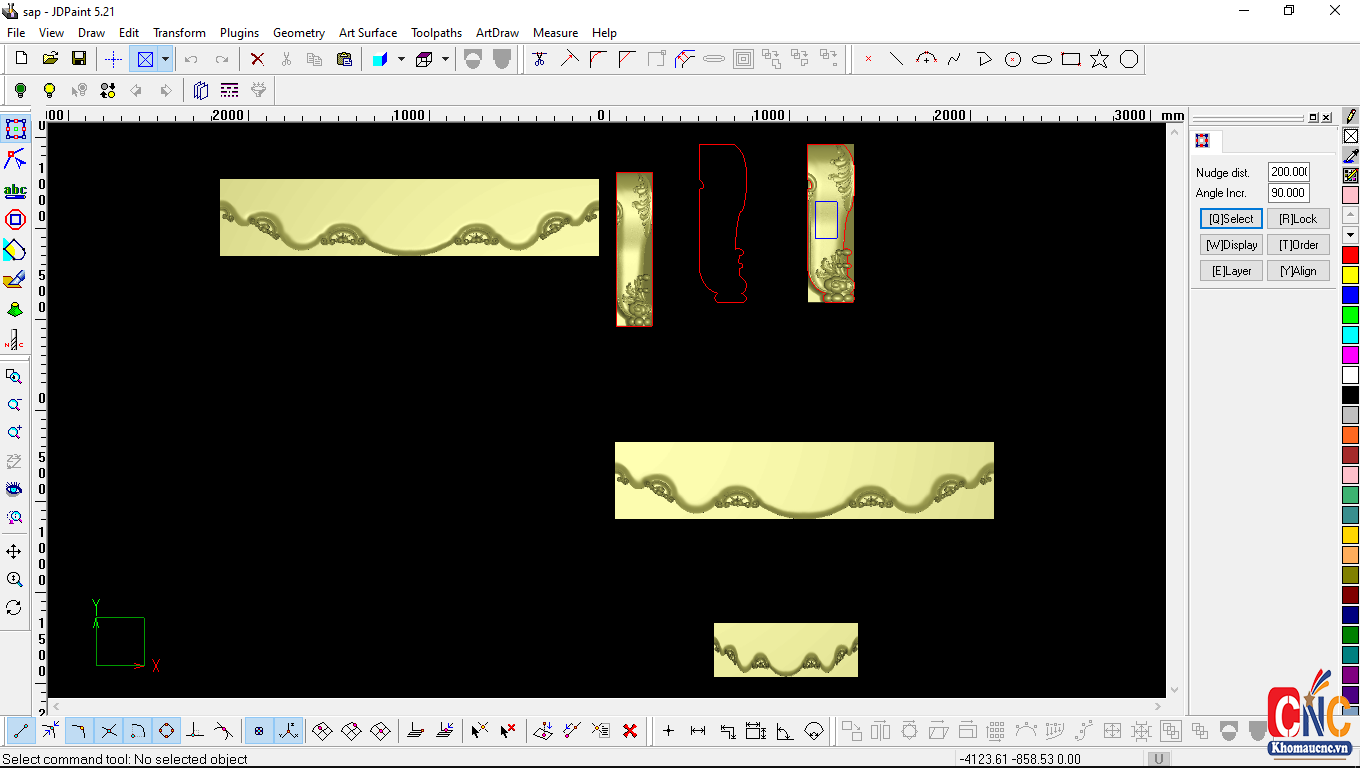Open the 3D cube view mode icon
Image resolution: width=1360 pixels, height=768 pixels.
pos(424,59)
